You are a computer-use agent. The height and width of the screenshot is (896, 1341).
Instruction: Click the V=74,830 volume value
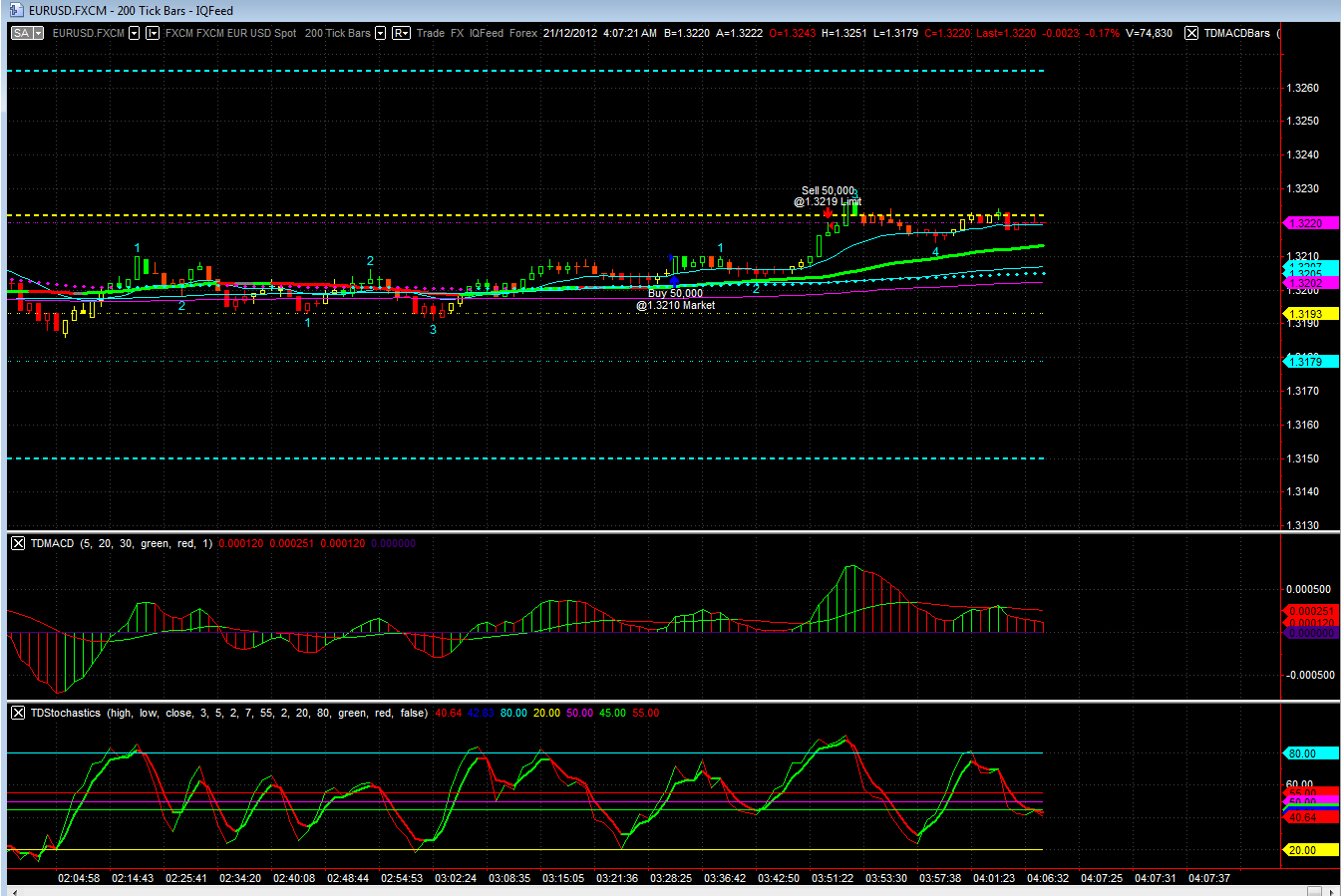click(x=1149, y=33)
